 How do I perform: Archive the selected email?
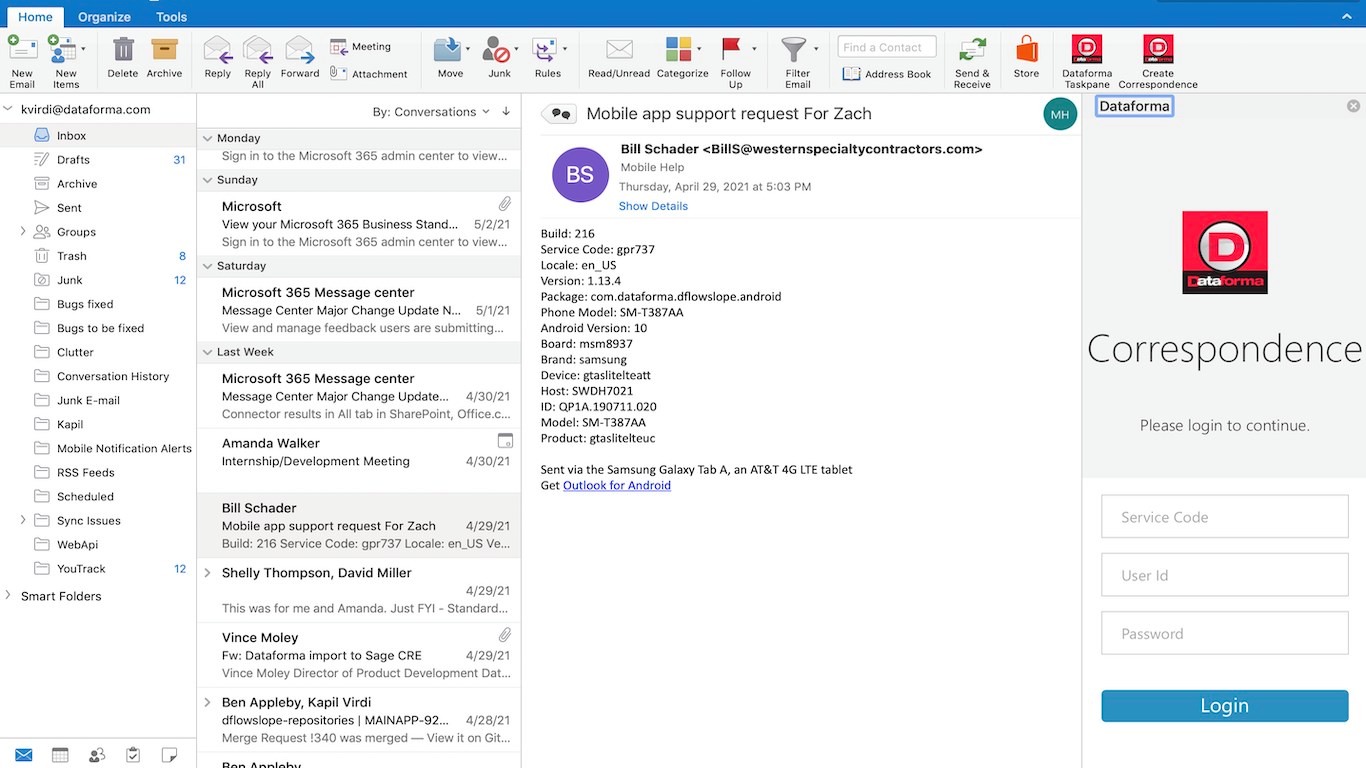pos(164,58)
